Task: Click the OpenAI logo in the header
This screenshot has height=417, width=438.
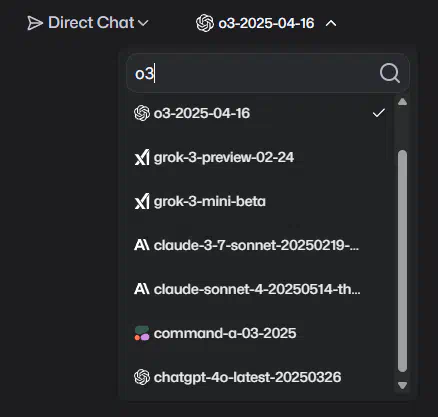Action: [x=205, y=23]
